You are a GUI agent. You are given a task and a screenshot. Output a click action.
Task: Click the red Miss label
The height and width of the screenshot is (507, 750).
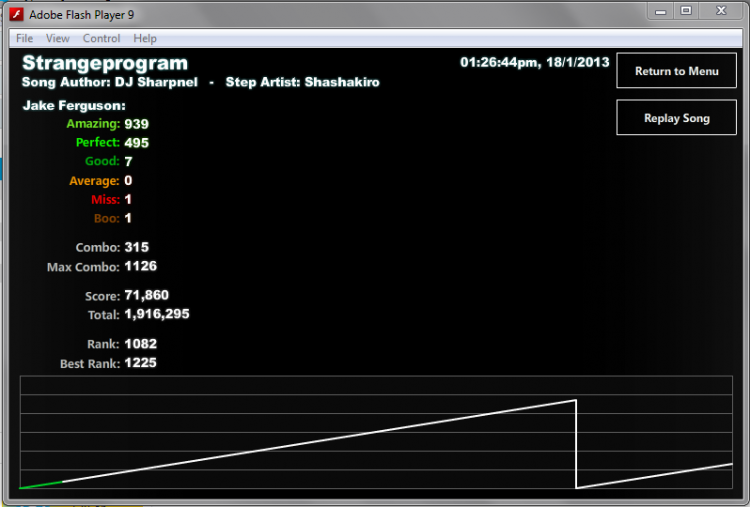pos(105,199)
